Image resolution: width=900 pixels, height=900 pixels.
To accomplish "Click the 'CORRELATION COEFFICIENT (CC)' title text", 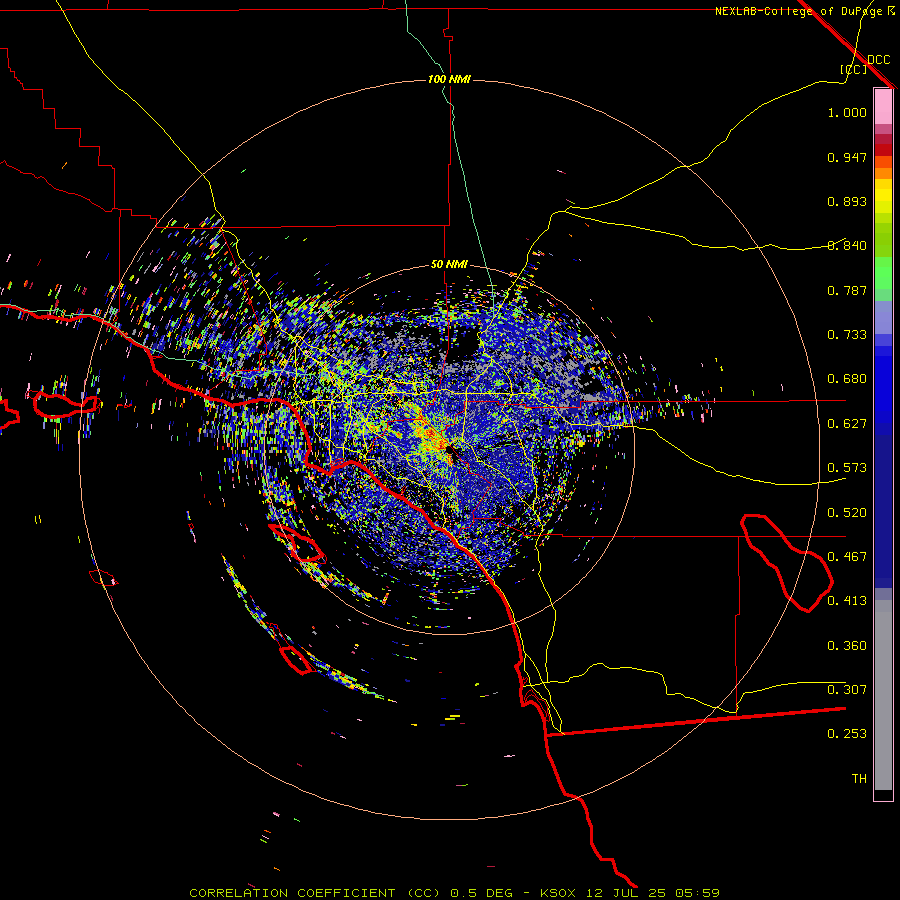I will (315, 893).
